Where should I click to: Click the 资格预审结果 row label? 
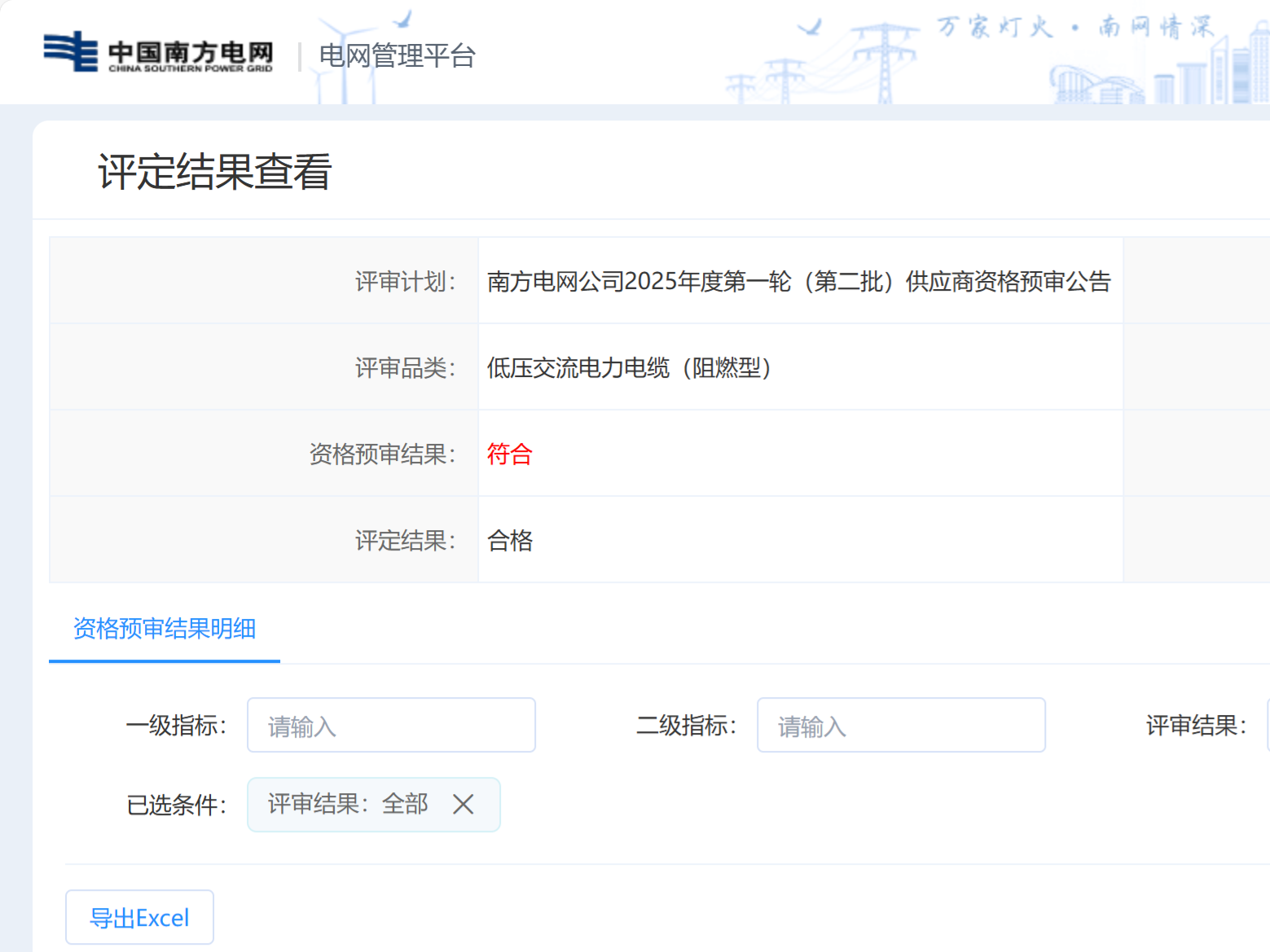382,454
